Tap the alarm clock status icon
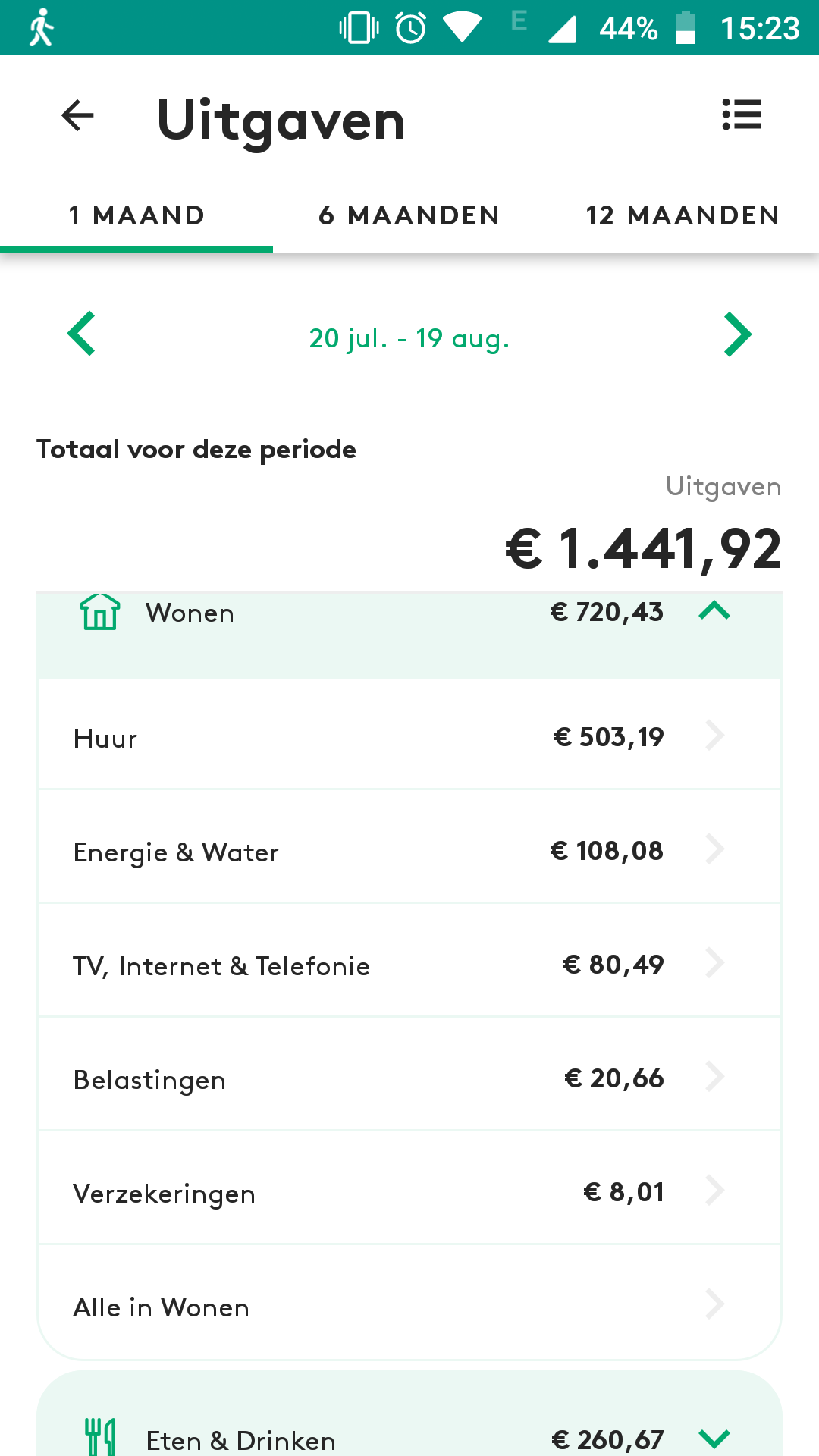Image resolution: width=819 pixels, height=1456 pixels. pos(410,28)
